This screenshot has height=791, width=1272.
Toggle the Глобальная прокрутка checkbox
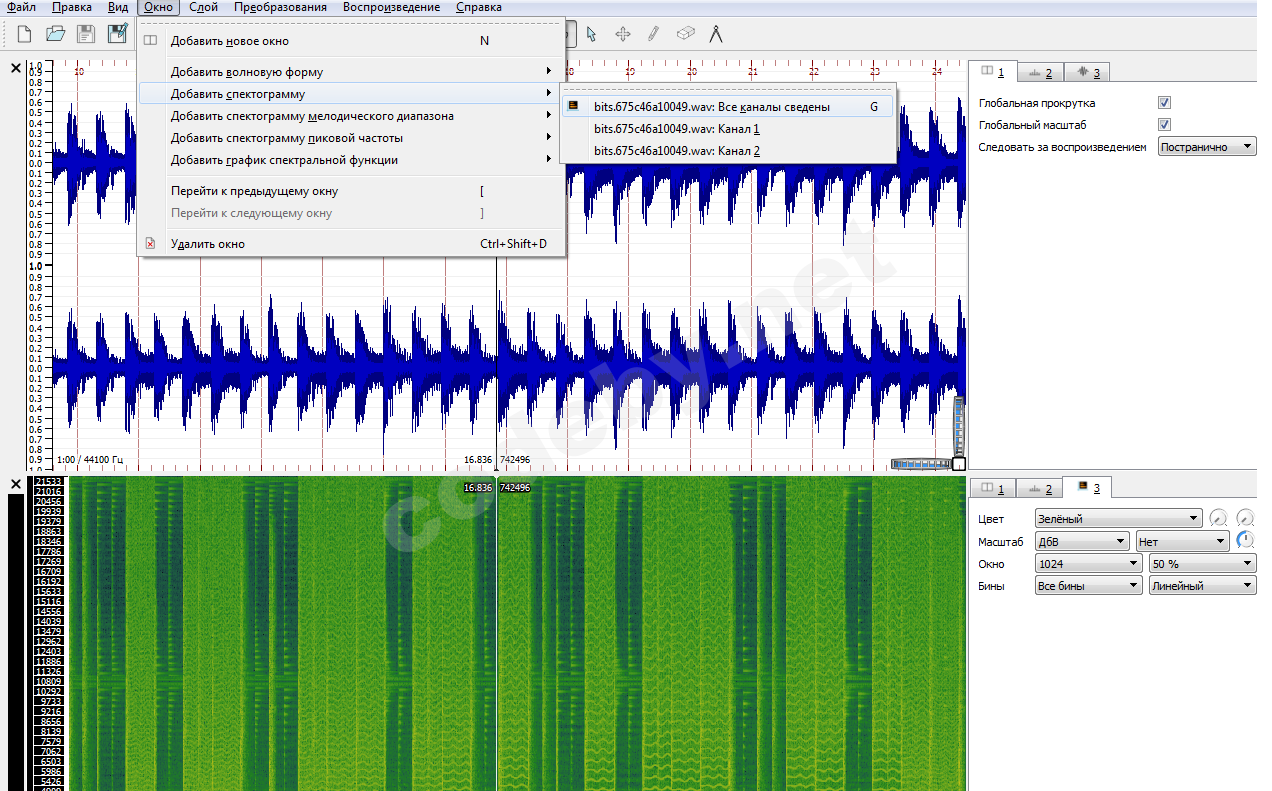coord(1164,103)
